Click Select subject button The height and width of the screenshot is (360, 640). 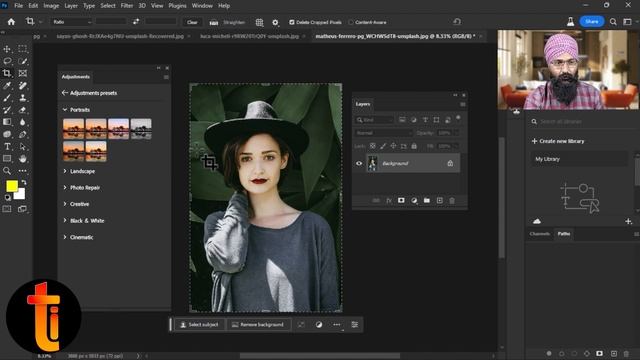tap(199, 324)
